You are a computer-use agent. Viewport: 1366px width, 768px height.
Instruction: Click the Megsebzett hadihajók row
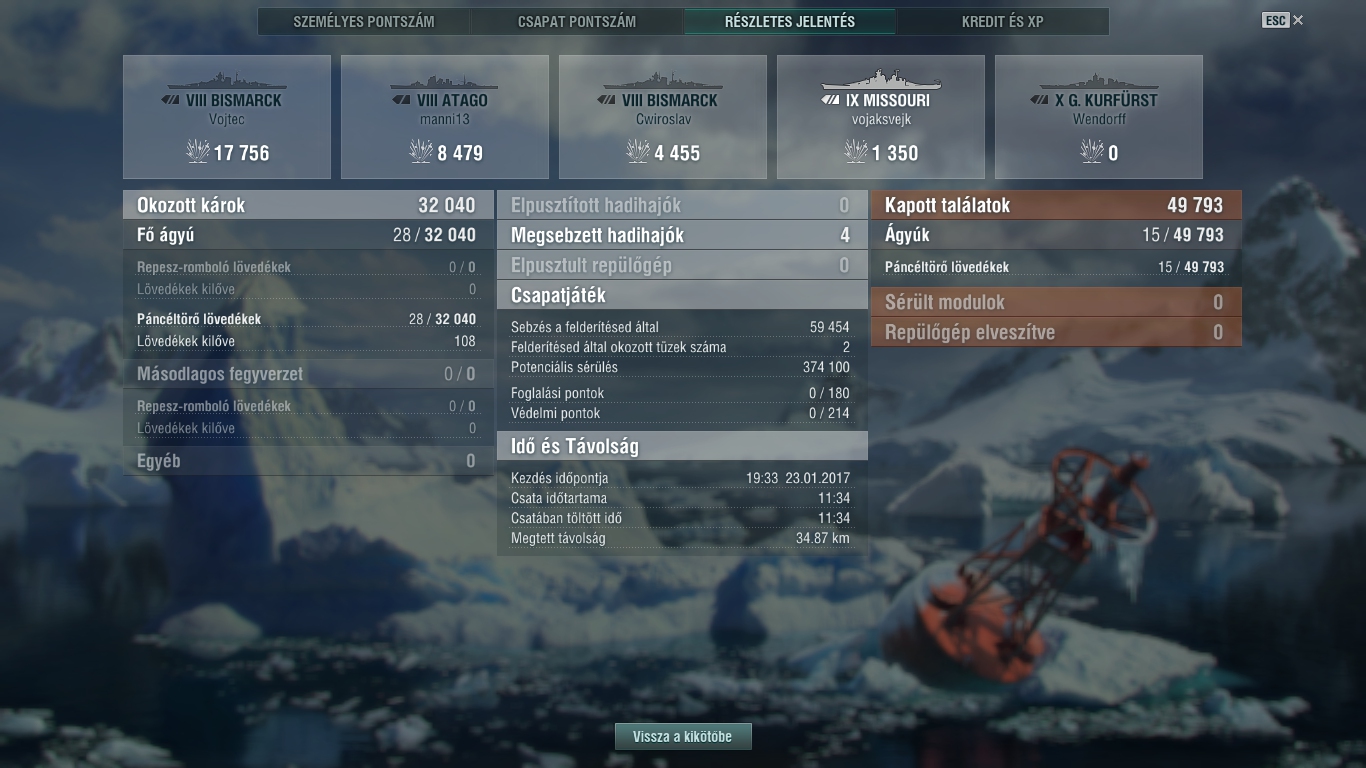(x=682, y=235)
